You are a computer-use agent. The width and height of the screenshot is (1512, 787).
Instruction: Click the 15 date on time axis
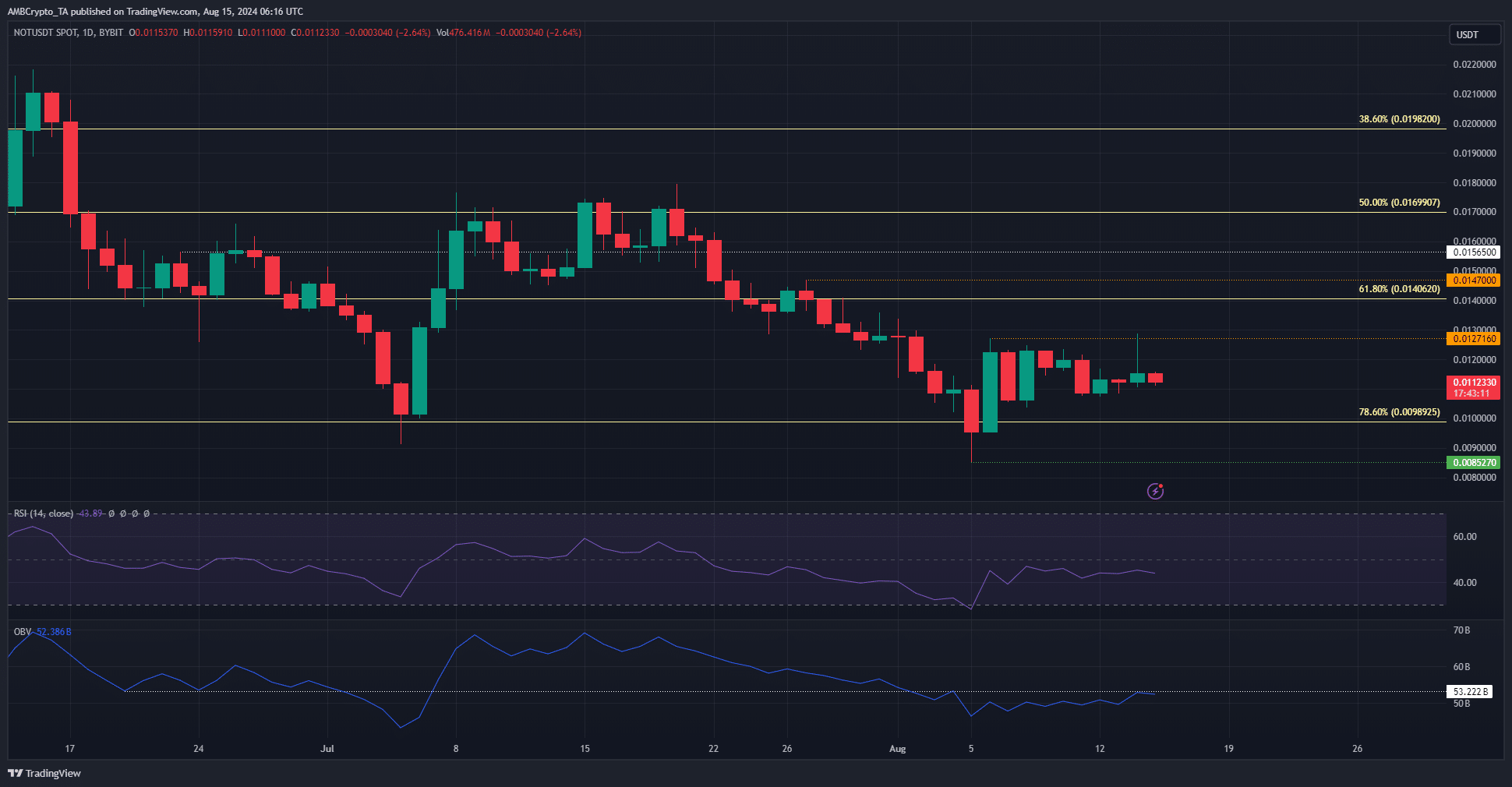coord(585,749)
